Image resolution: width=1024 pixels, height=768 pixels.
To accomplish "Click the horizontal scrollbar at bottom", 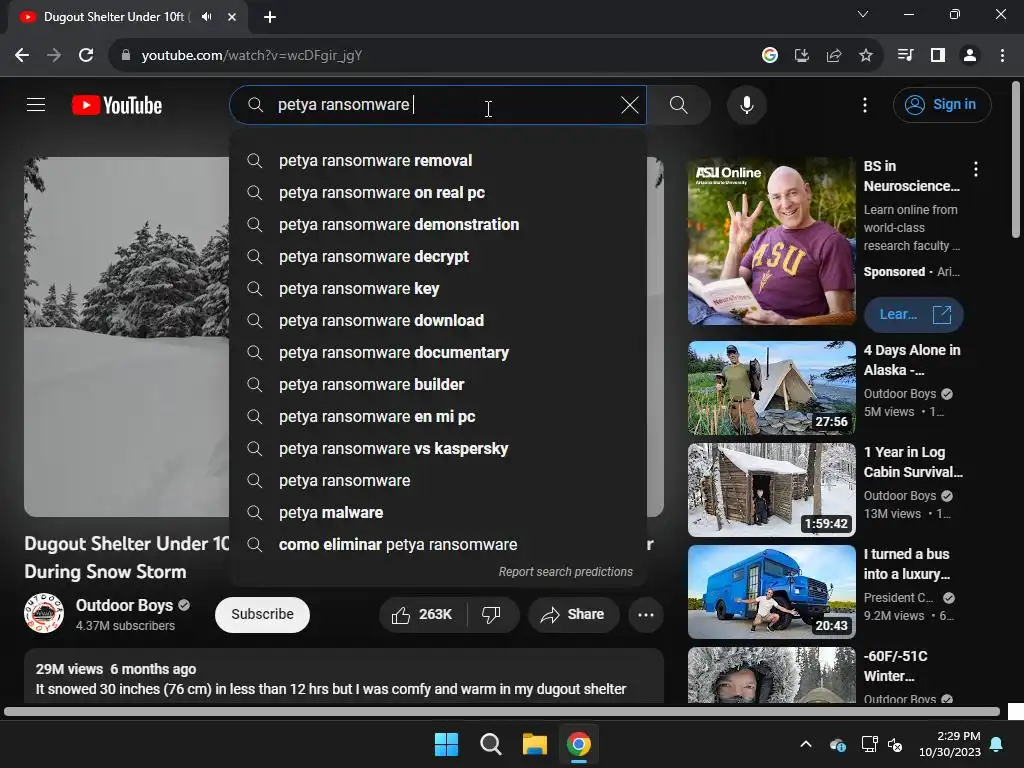I will (502, 711).
